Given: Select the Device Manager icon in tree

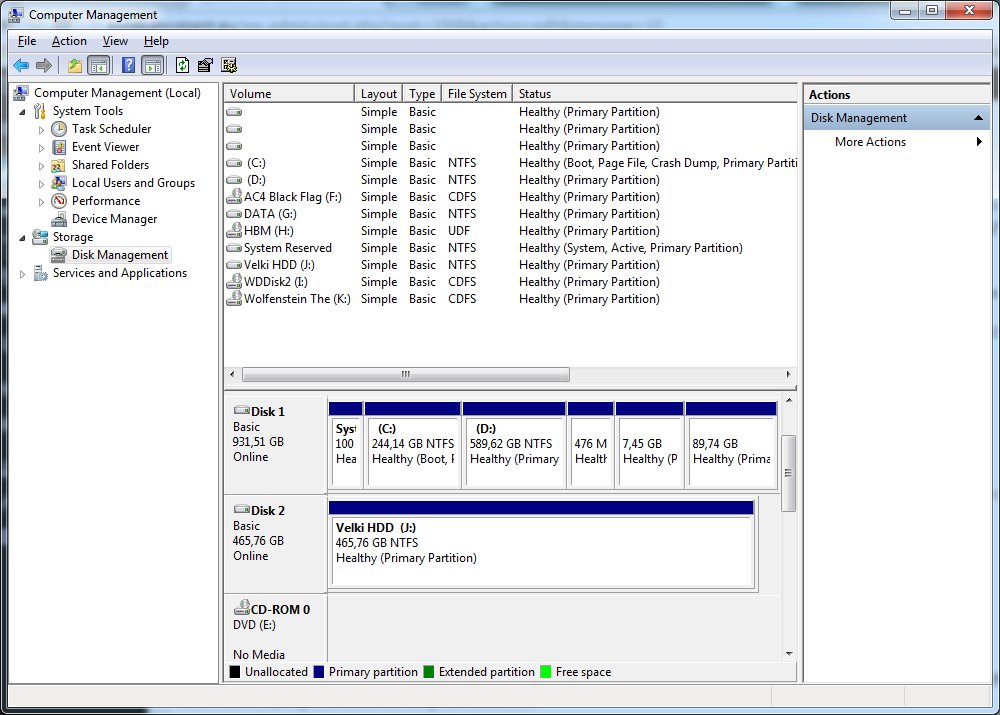Looking at the screenshot, I should 58,219.
